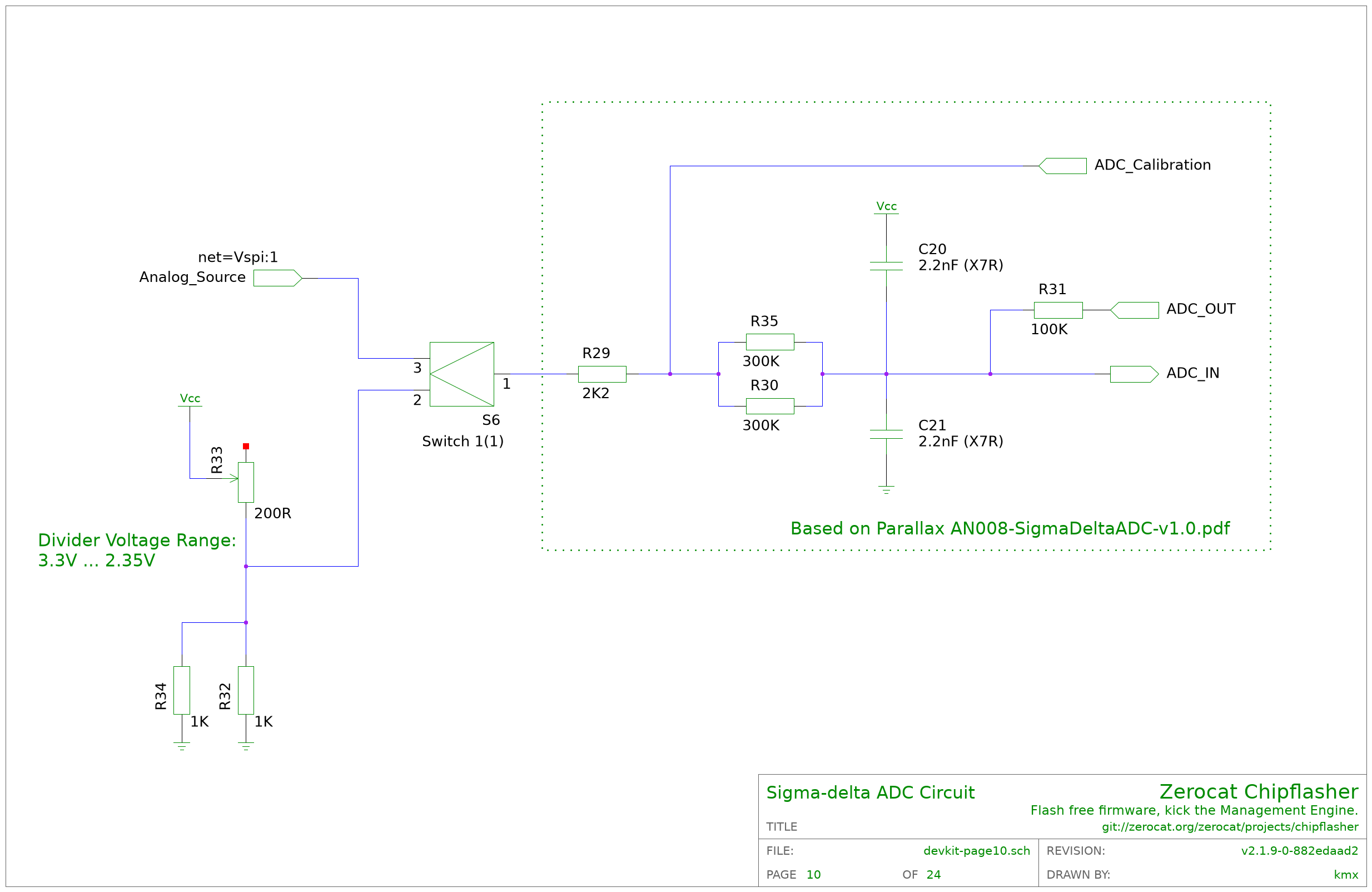This screenshot has height=892, width=1372.
Task: Click the ground symbol below R34
Action: click(x=182, y=746)
